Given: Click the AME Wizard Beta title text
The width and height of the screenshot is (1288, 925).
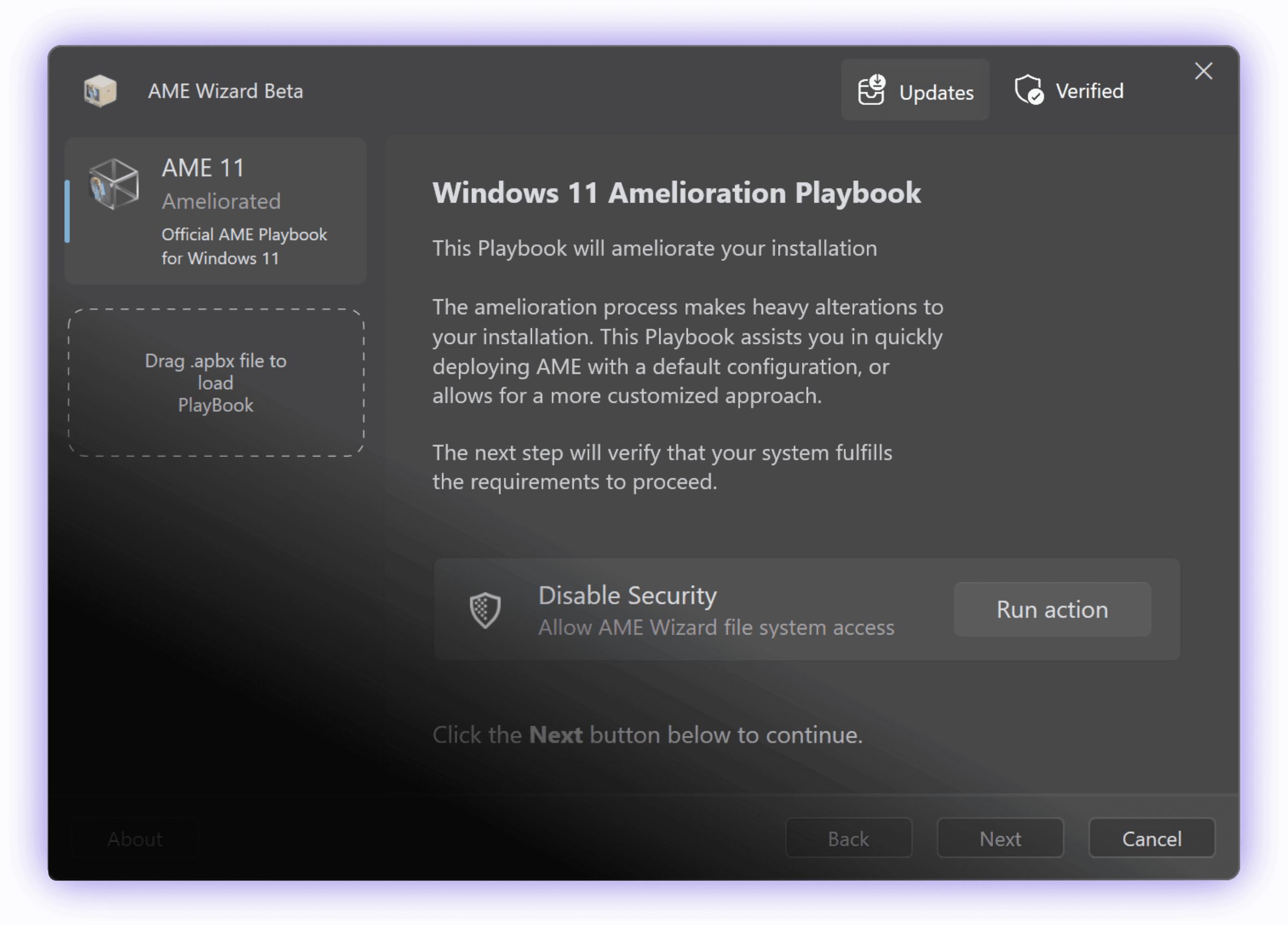Looking at the screenshot, I should tap(225, 91).
